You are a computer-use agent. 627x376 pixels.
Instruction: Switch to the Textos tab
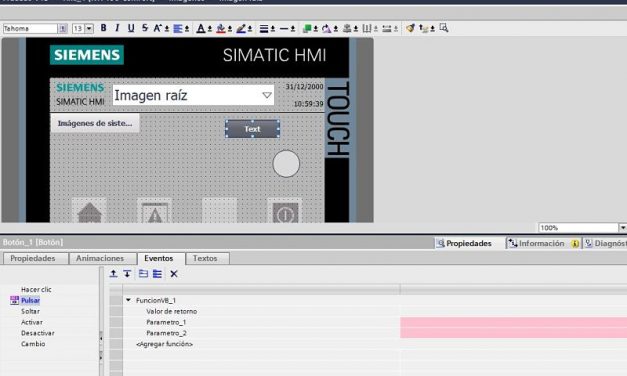coord(205,258)
